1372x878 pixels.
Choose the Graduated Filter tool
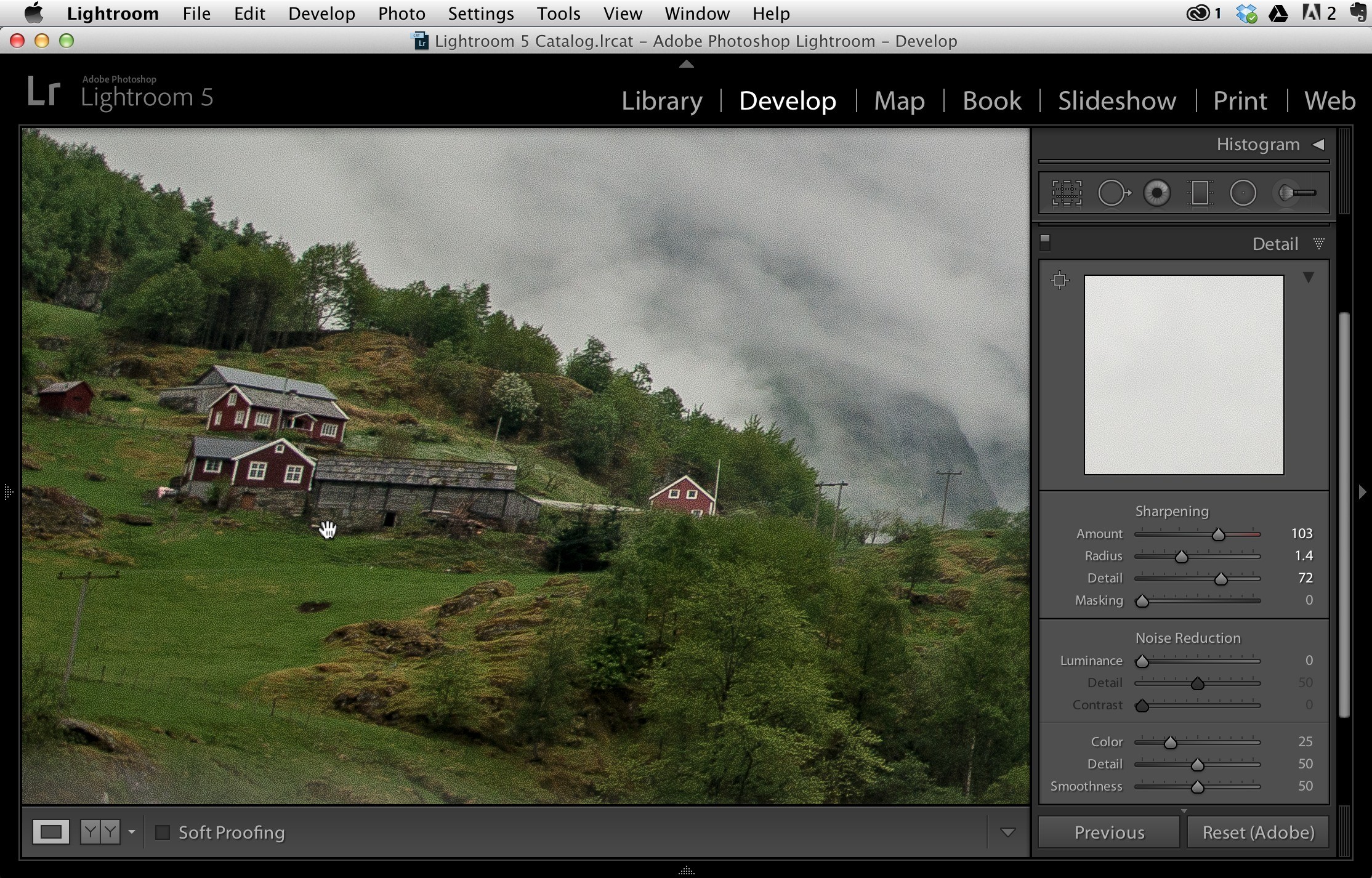(x=1200, y=193)
